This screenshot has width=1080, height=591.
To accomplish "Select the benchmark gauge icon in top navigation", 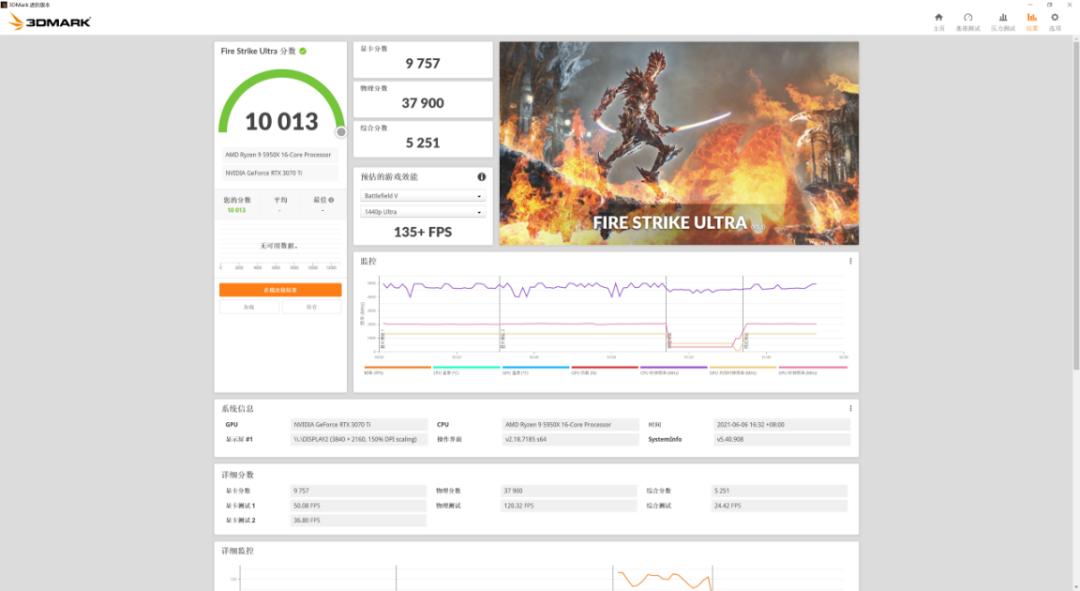I will point(967,18).
